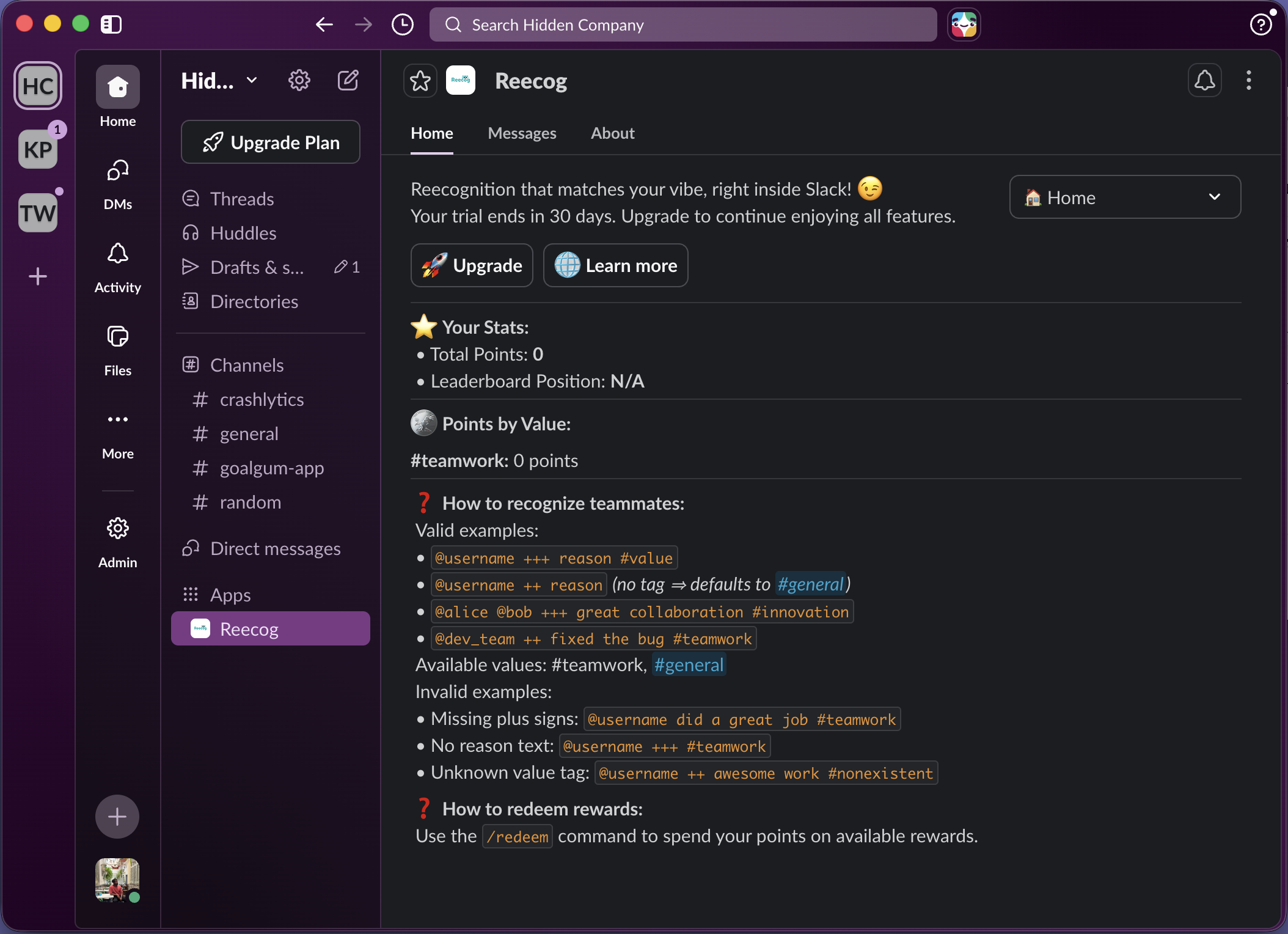
Task: Click the Upgrade Plan button
Action: (271, 142)
